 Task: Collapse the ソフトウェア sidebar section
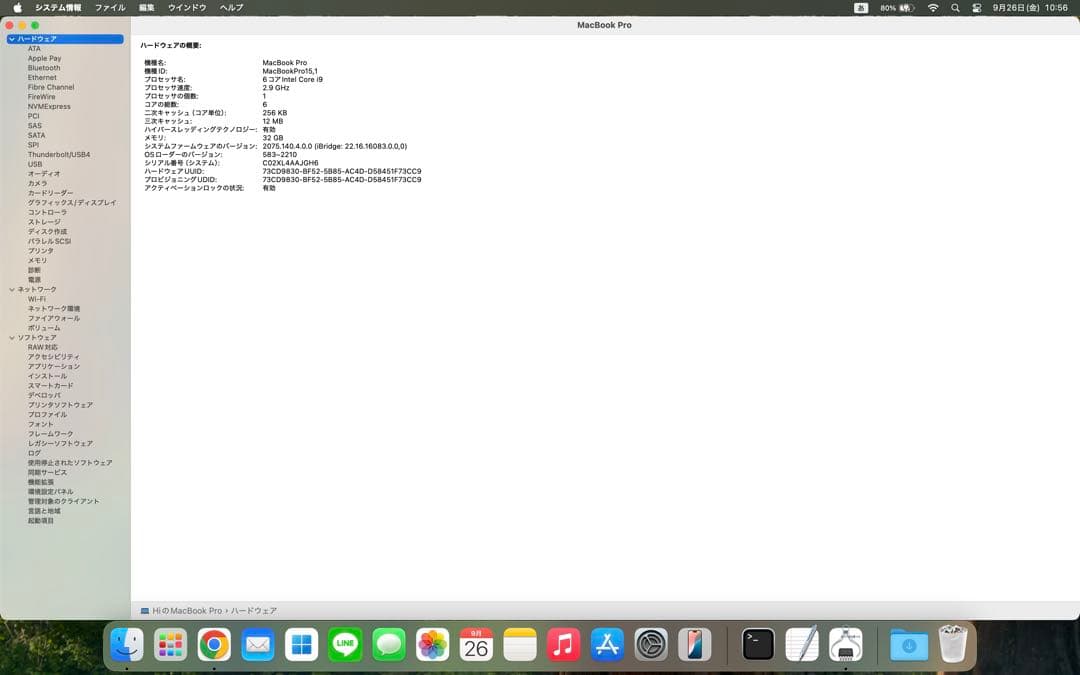(12, 338)
